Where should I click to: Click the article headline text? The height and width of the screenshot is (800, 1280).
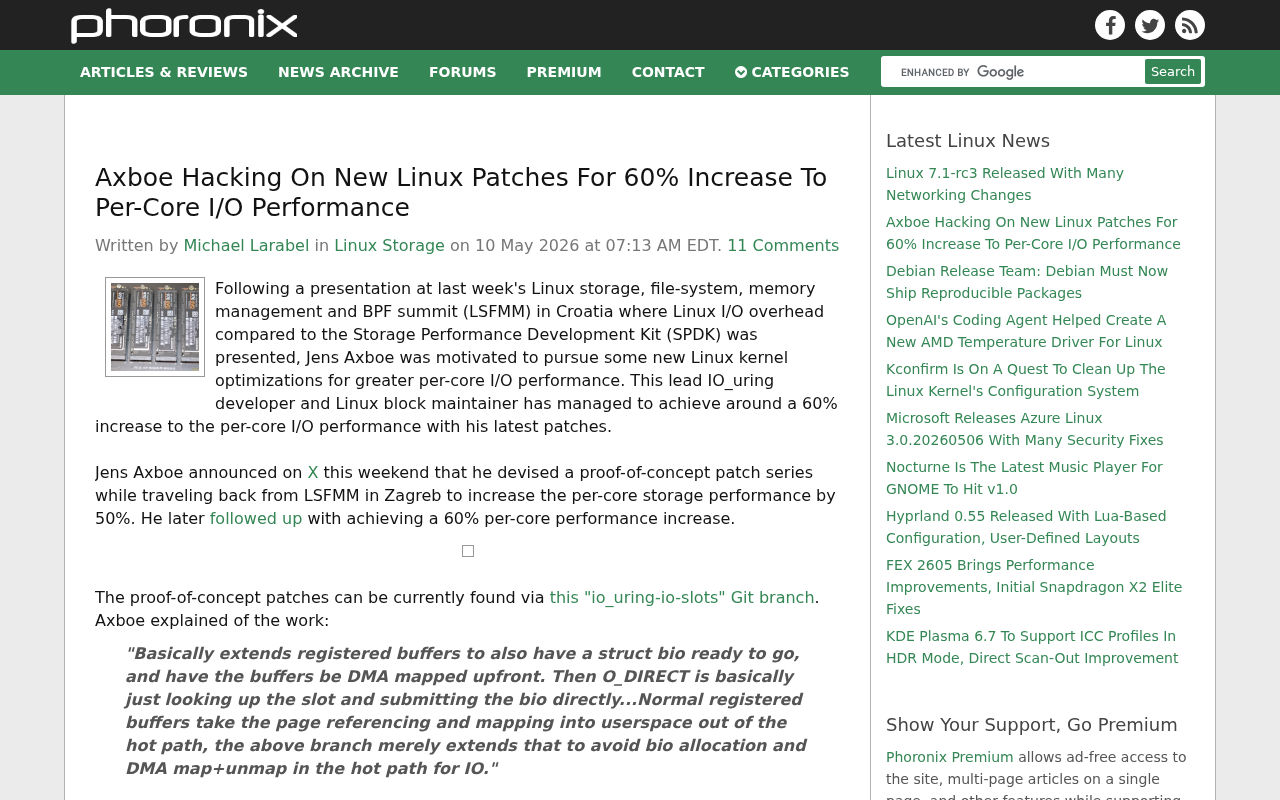[461, 192]
